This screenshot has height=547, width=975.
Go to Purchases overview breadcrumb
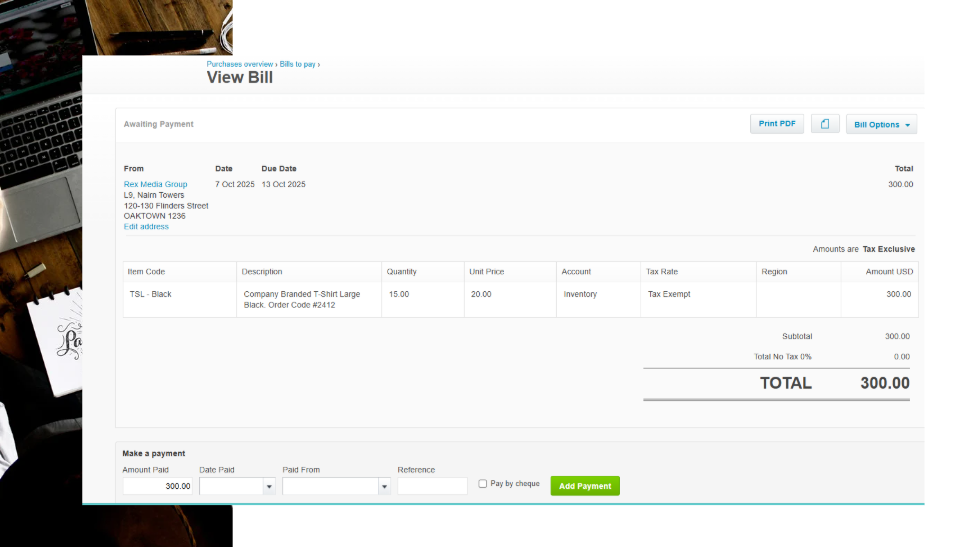[x=240, y=64]
